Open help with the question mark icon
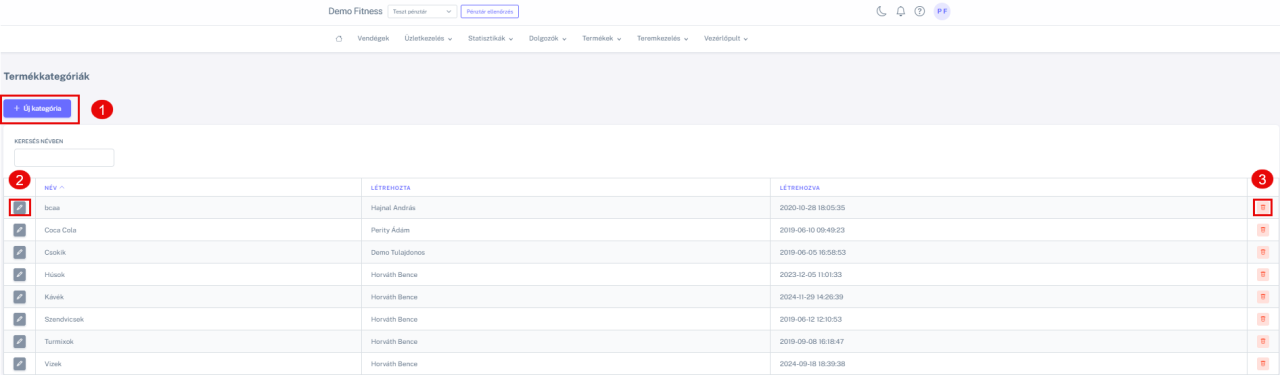The width and height of the screenshot is (1280, 375). (919, 11)
